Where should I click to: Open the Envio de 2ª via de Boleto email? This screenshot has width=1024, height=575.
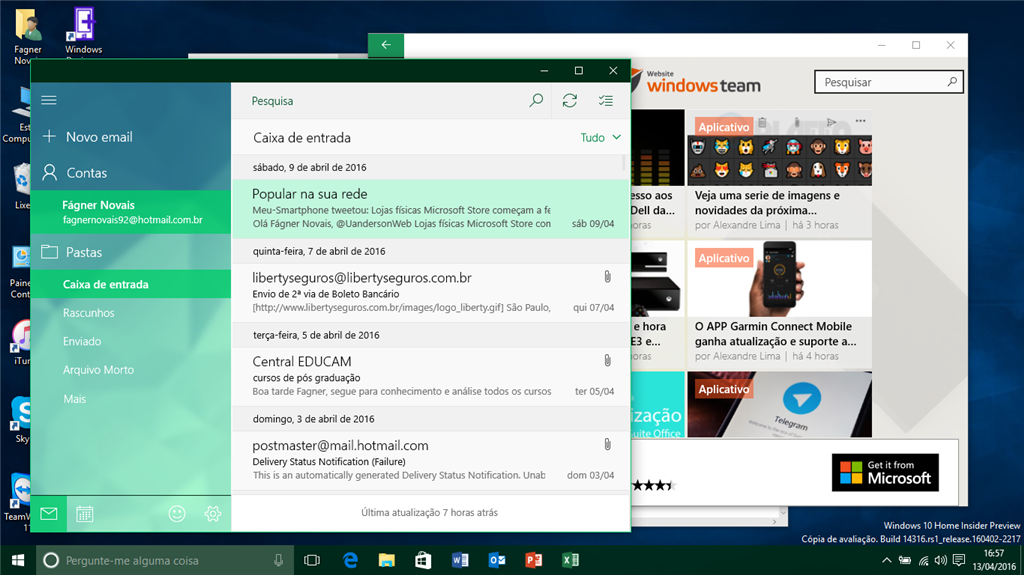pos(431,292)
